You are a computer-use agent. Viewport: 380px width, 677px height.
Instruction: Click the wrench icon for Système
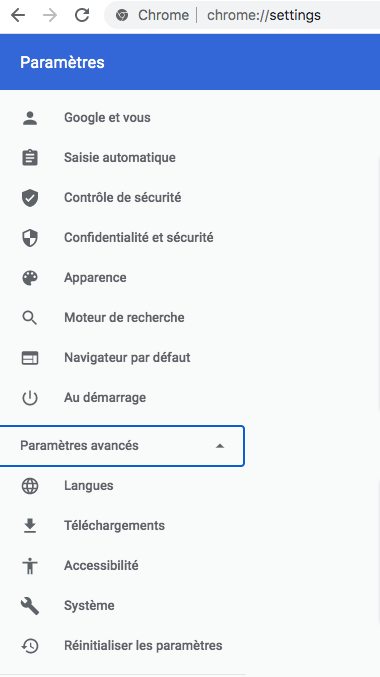click(x=30, y=606)
